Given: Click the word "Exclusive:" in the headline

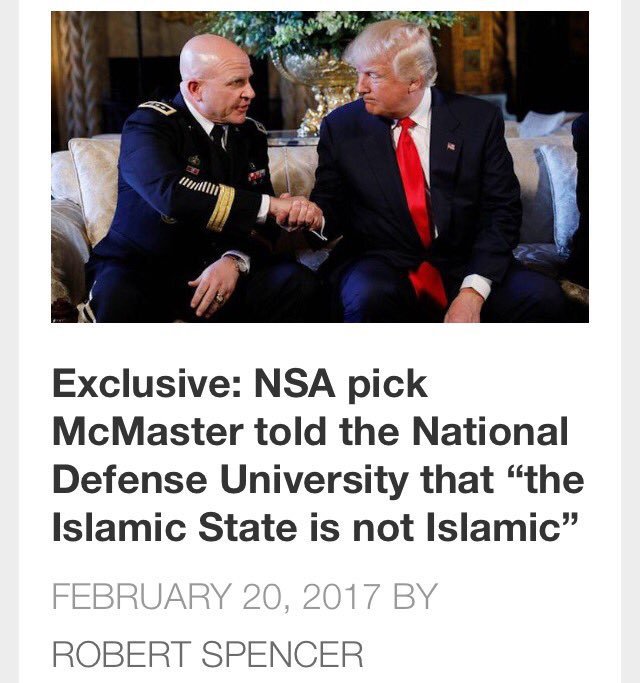Looking at the screenshot, I should (147, 384).
